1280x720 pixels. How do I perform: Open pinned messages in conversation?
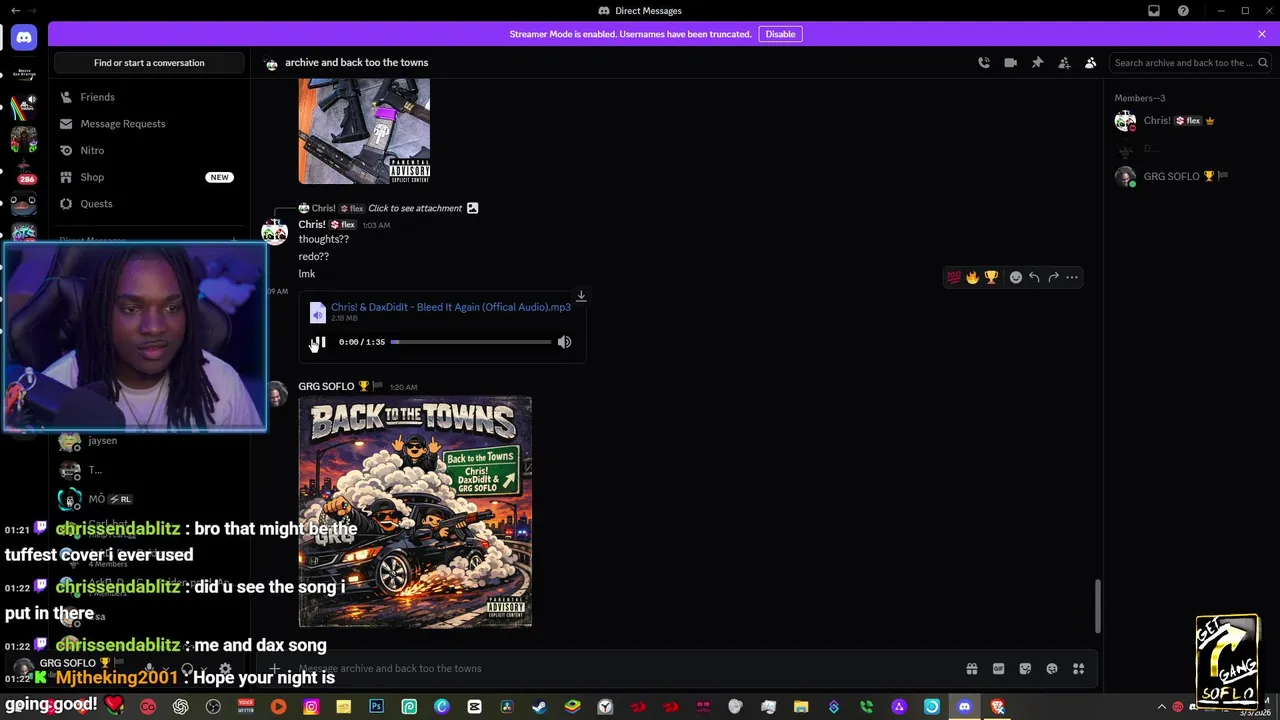coord(1038,63)
